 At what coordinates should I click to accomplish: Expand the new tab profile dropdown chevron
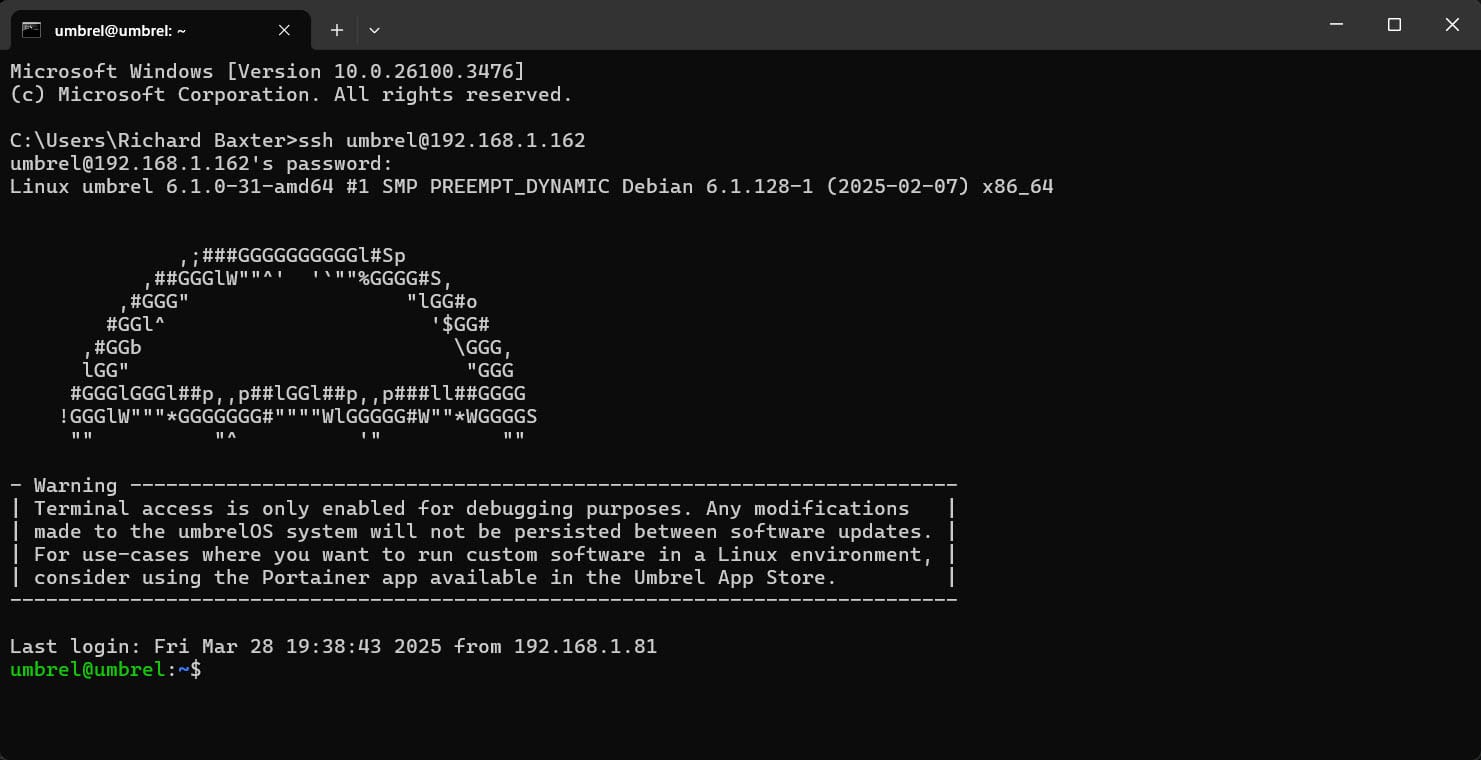[x=374, y=30]
